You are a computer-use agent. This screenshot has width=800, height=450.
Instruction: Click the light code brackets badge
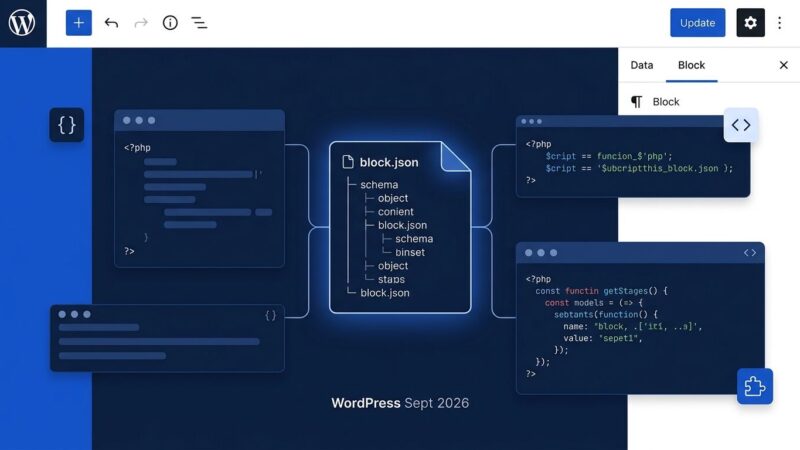coord(741,125)
